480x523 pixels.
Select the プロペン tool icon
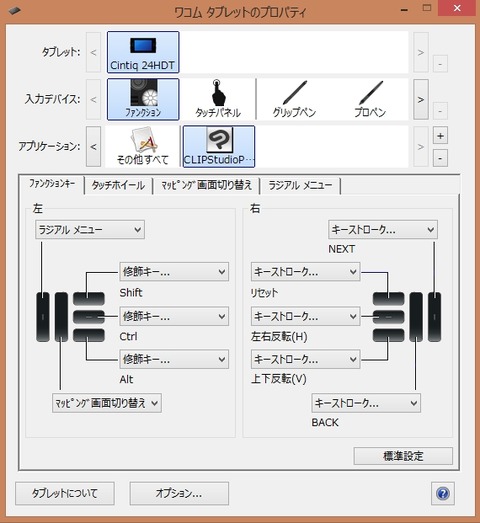[x=370, y=99]
